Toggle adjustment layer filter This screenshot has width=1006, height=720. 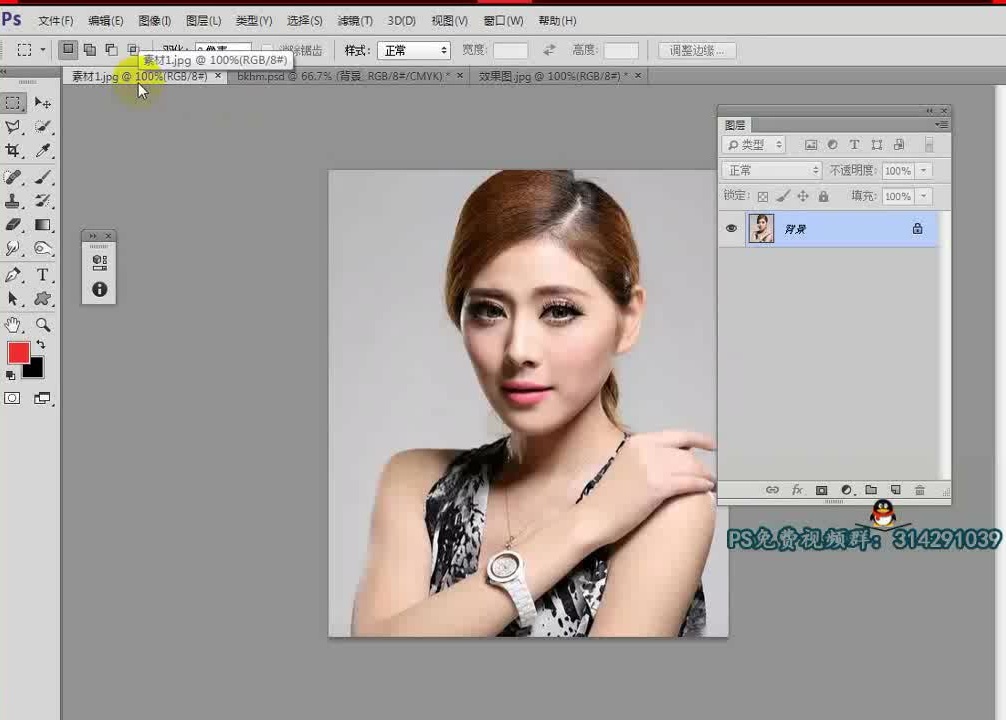point(832,145)
